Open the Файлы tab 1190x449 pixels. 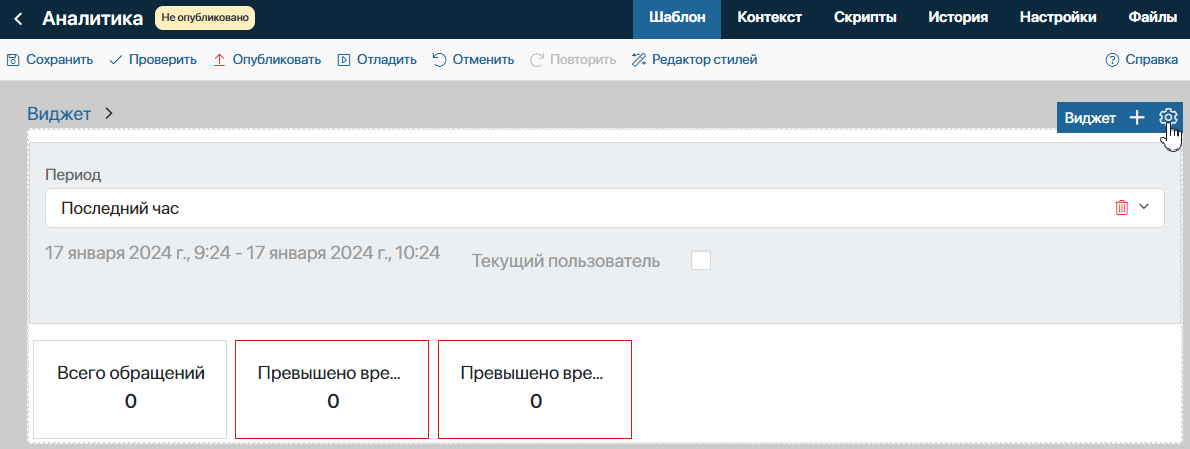tap(1152, 19)
